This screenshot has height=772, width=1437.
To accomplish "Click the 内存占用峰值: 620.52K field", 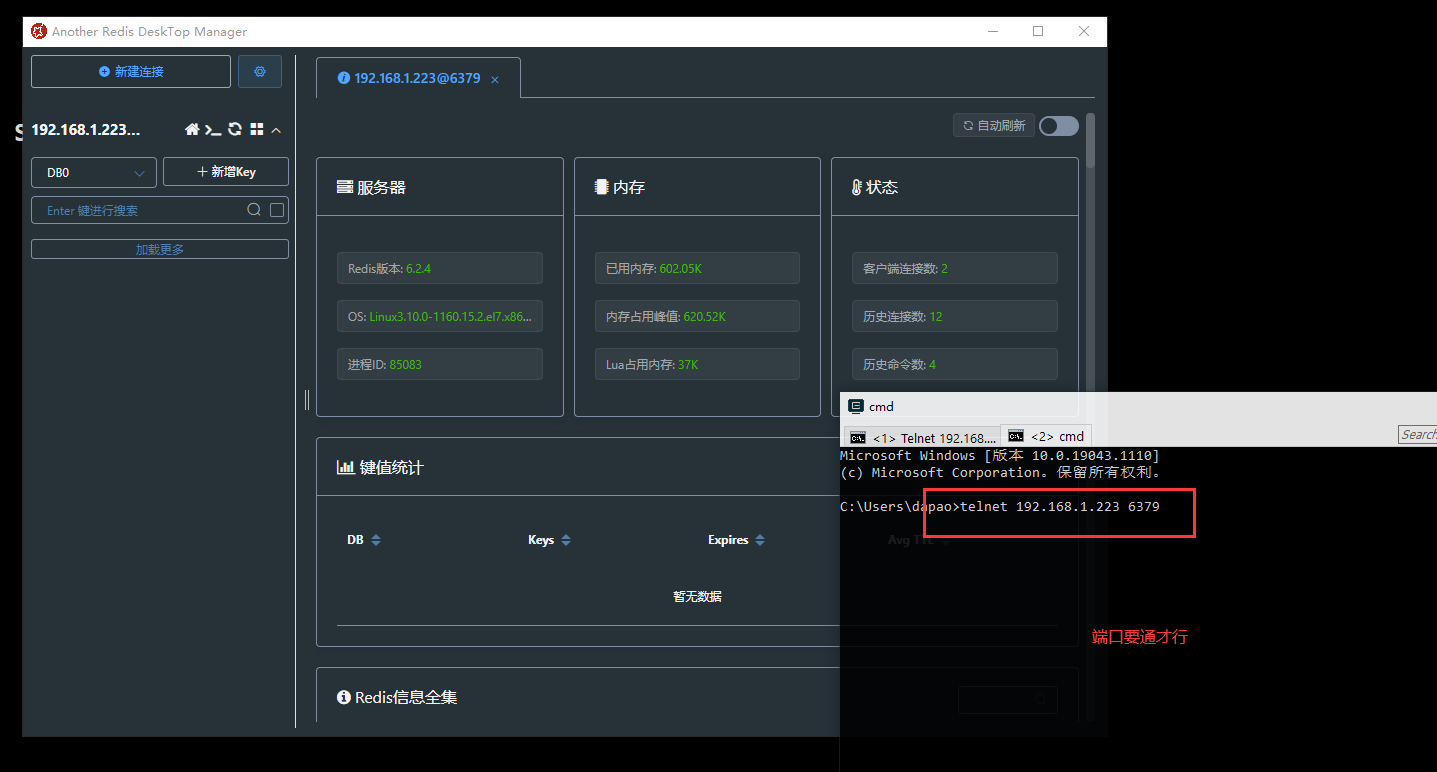I will (697, 316).
